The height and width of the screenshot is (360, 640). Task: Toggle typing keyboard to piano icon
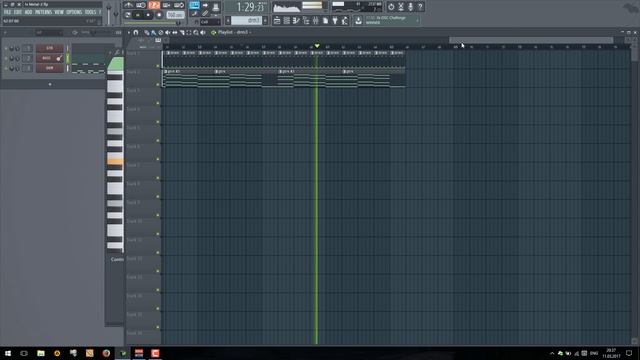[194, 5]
